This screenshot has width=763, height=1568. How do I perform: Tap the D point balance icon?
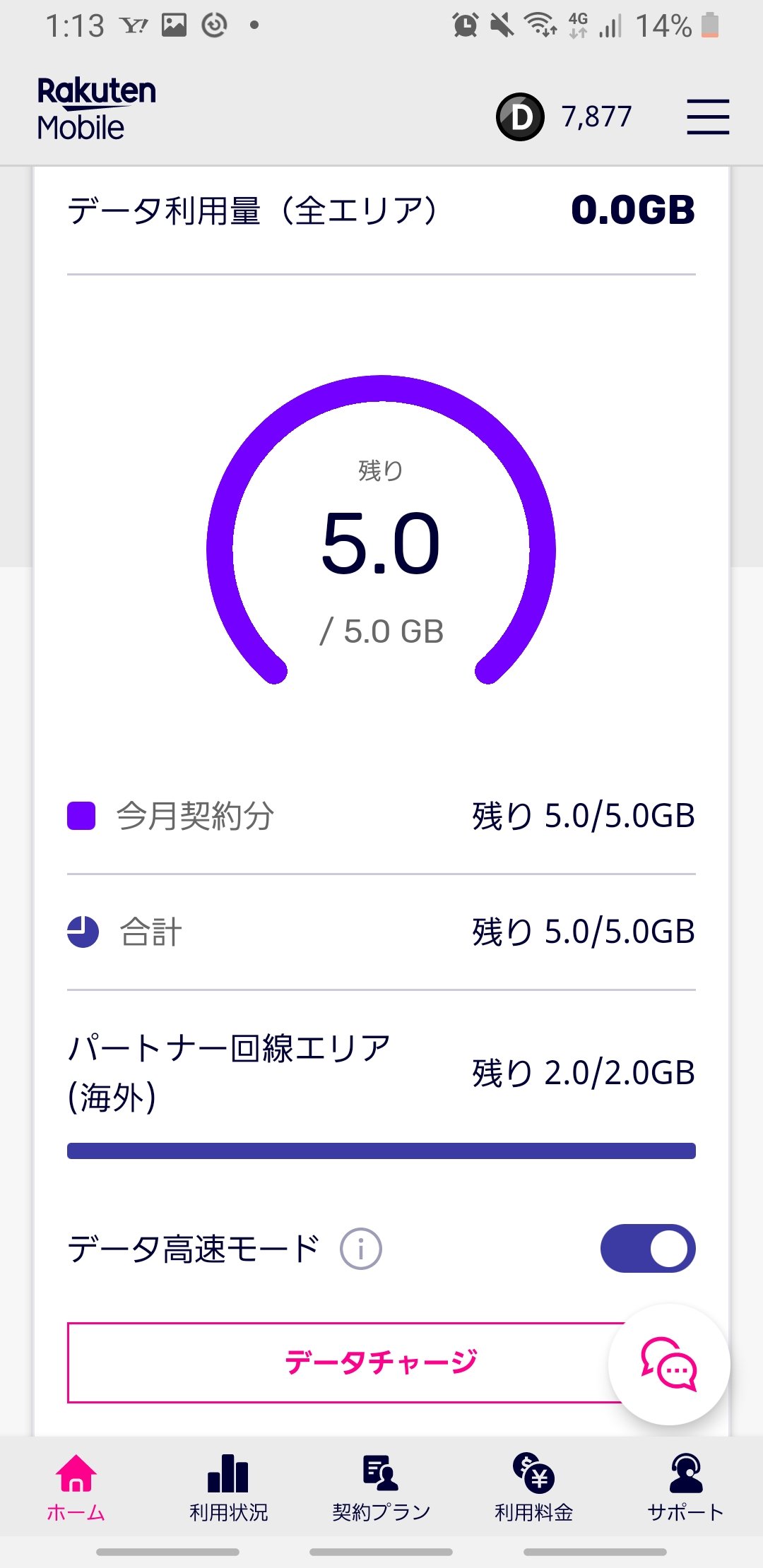[520, 117]
